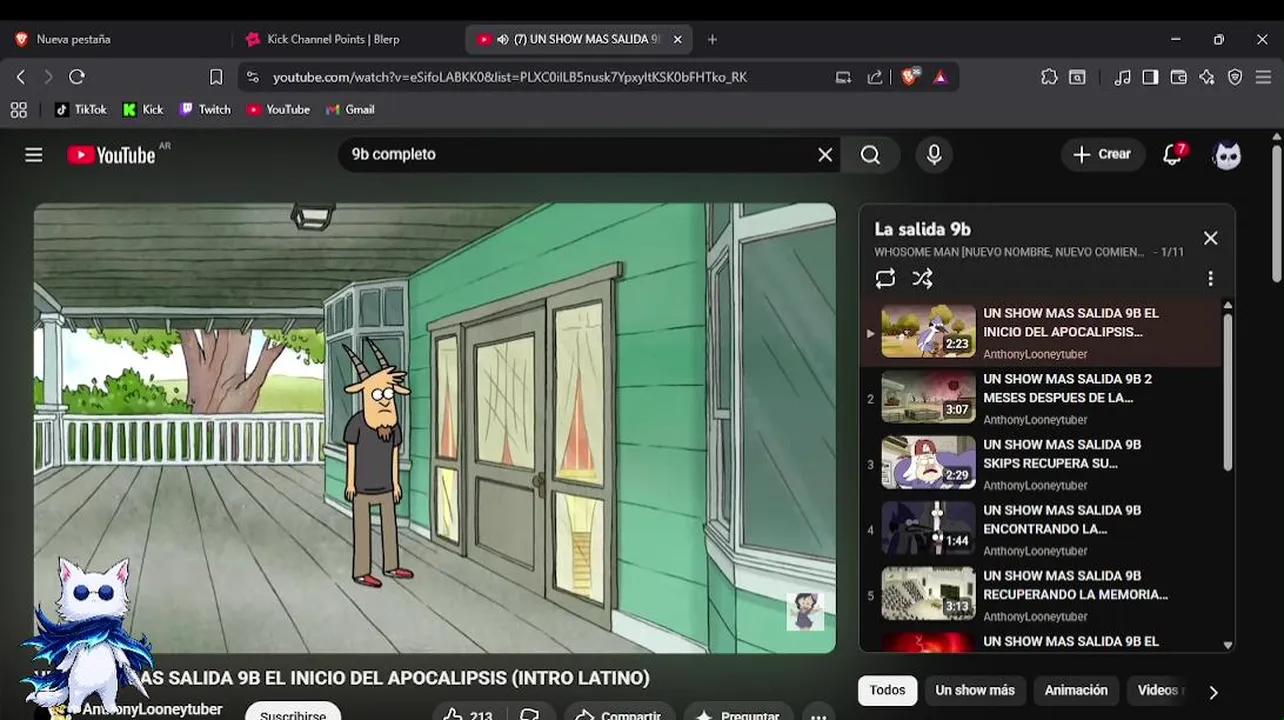Image resolution: width=1284 pixels, height=720 pixels.
Task: Open TikTok bookmark
Action: click(80, 110)
